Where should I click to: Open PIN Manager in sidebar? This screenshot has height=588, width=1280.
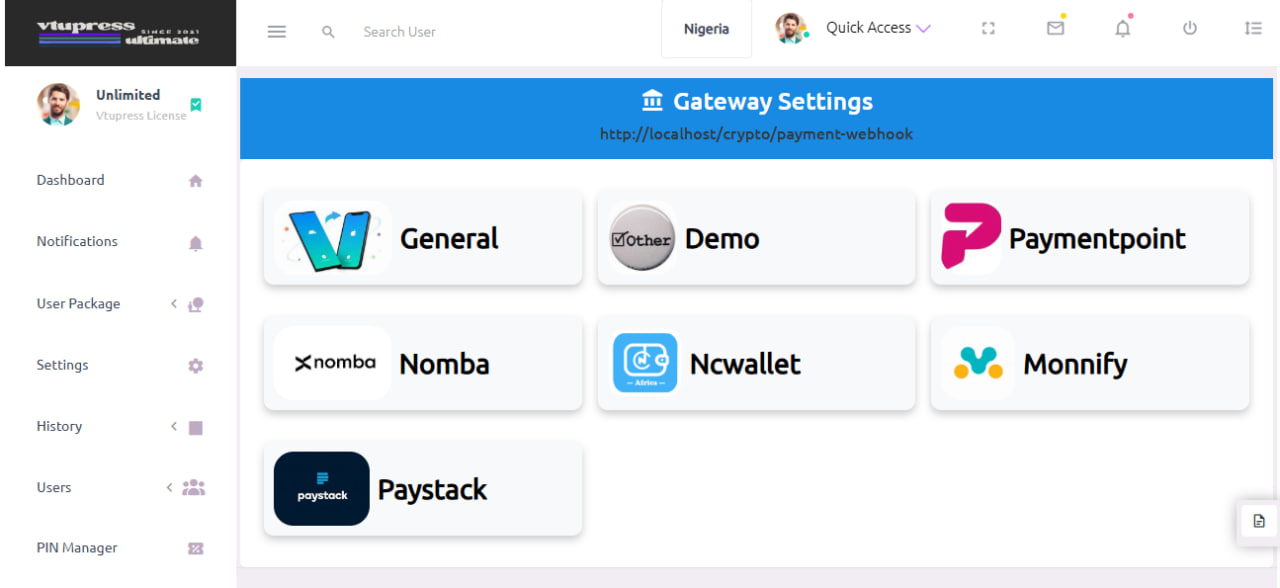click(x=77, y=548)
